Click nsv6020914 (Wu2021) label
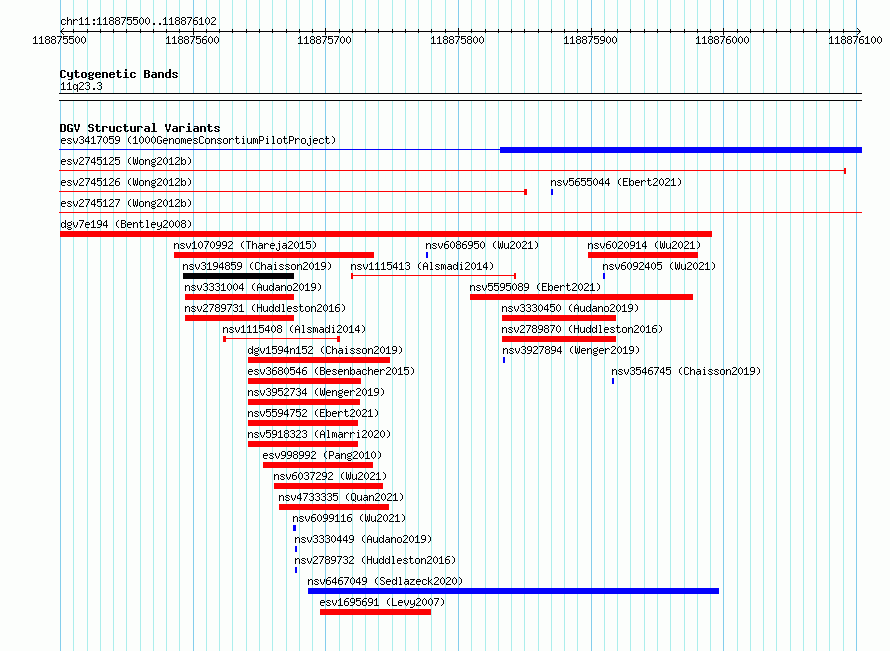890x651 pixels. pos(644,245)
